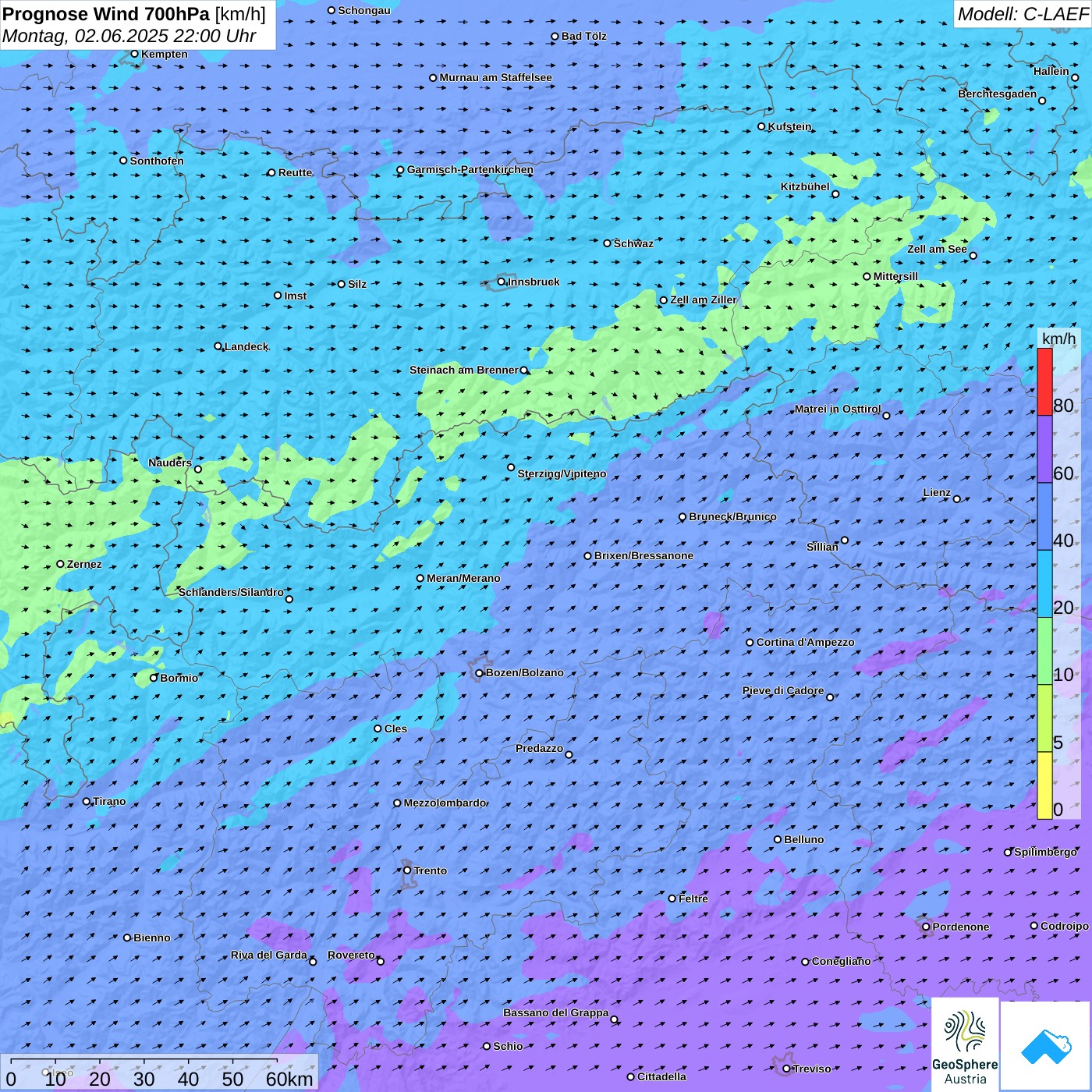Click the Bassano del Grappa label
Screen dimensions: 1092x1092
click(x=556, y=1012)
